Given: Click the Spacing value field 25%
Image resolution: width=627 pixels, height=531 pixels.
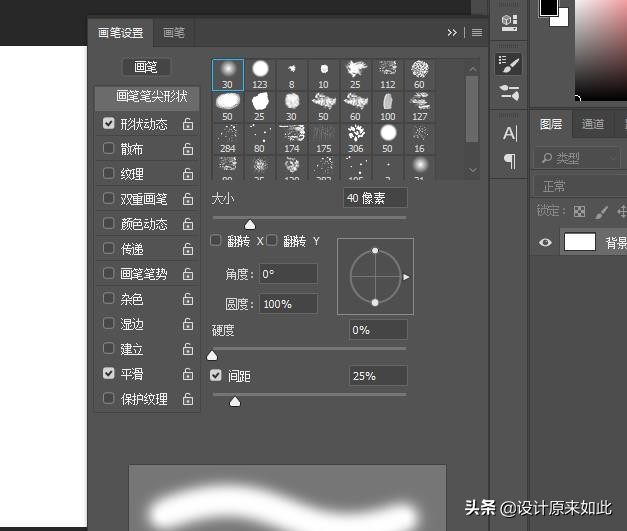Looking at the screenshot, I should coord(378,376).
